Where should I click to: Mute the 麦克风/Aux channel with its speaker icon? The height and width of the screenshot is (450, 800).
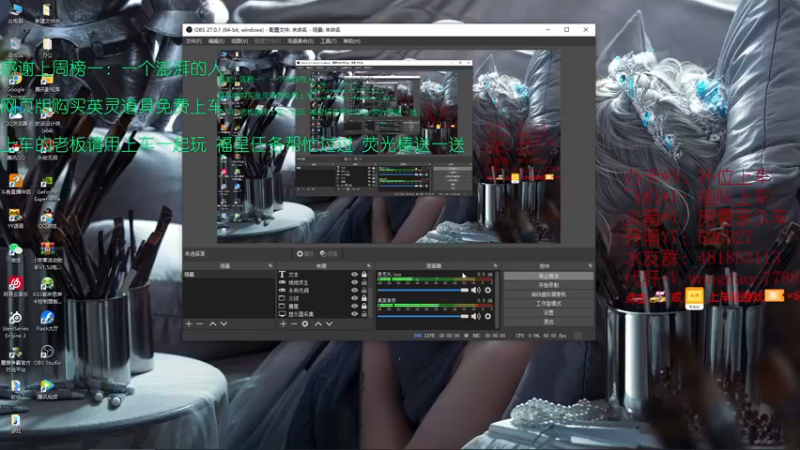point(476,290)
